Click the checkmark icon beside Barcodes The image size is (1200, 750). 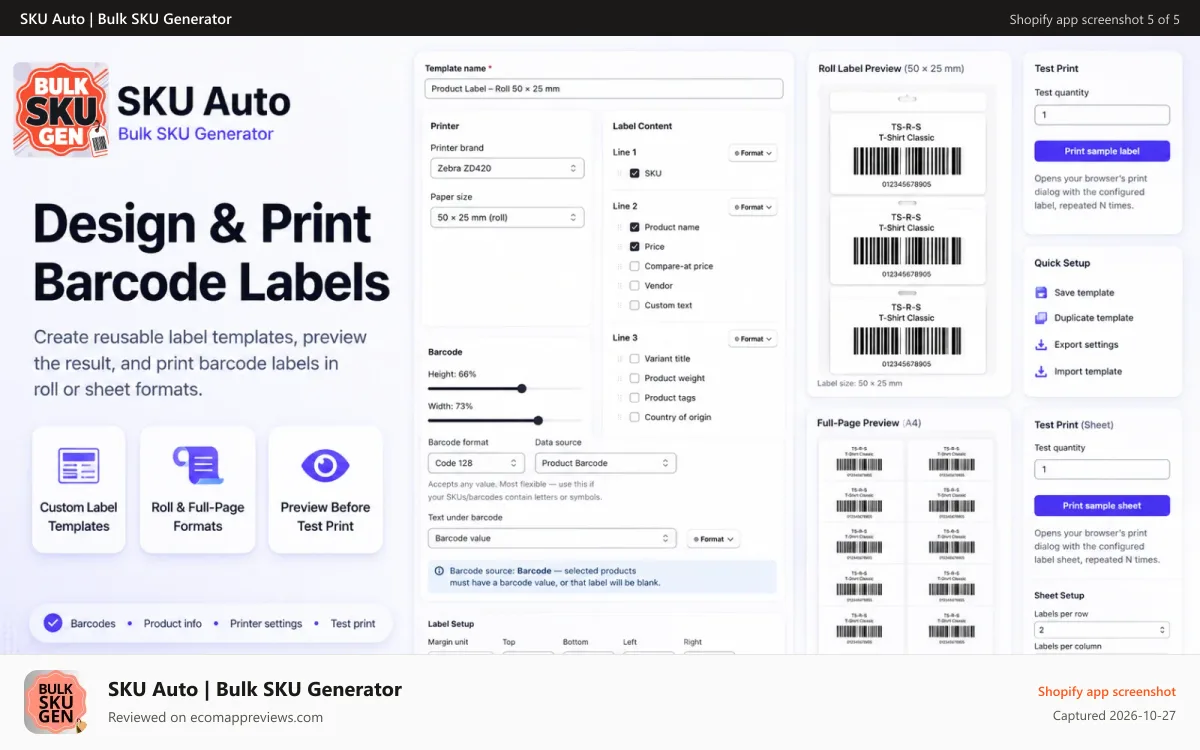(53, 623)
